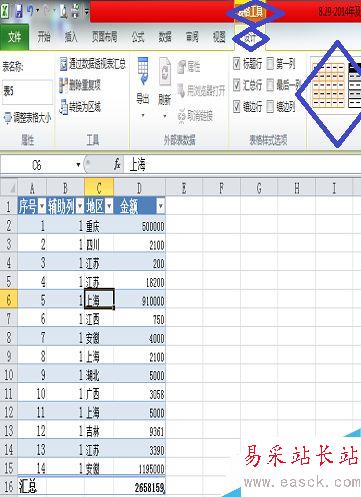The height and width of the screenshot is (497, 361).
Task: Enable the 最后一列 last column checkbox
Action: pos(270,85)
